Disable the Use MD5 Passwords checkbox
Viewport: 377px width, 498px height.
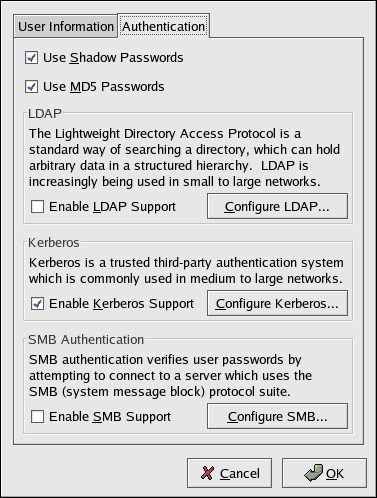[32, 87]
